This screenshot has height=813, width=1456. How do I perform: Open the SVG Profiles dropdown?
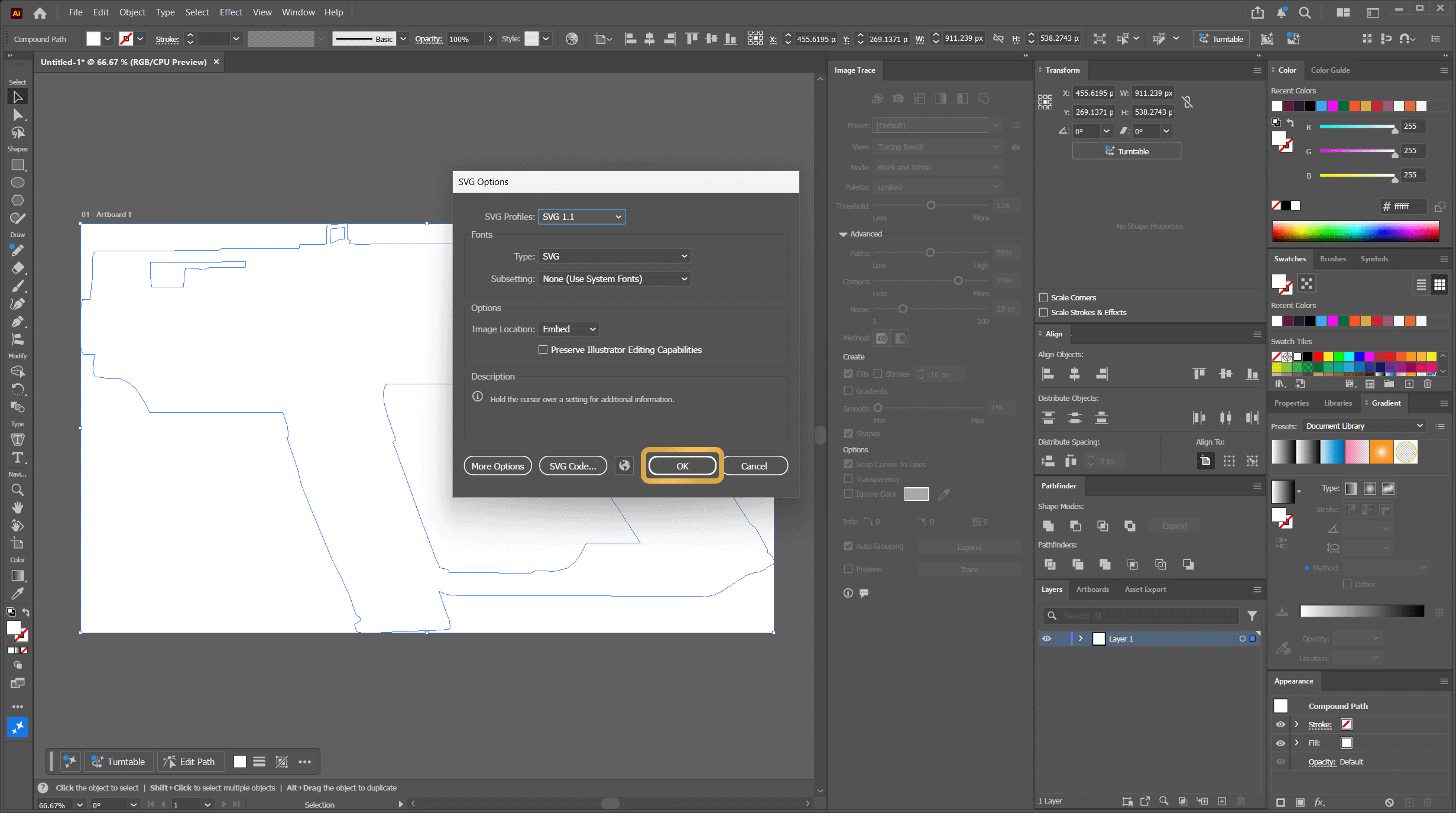click(582, 216)
